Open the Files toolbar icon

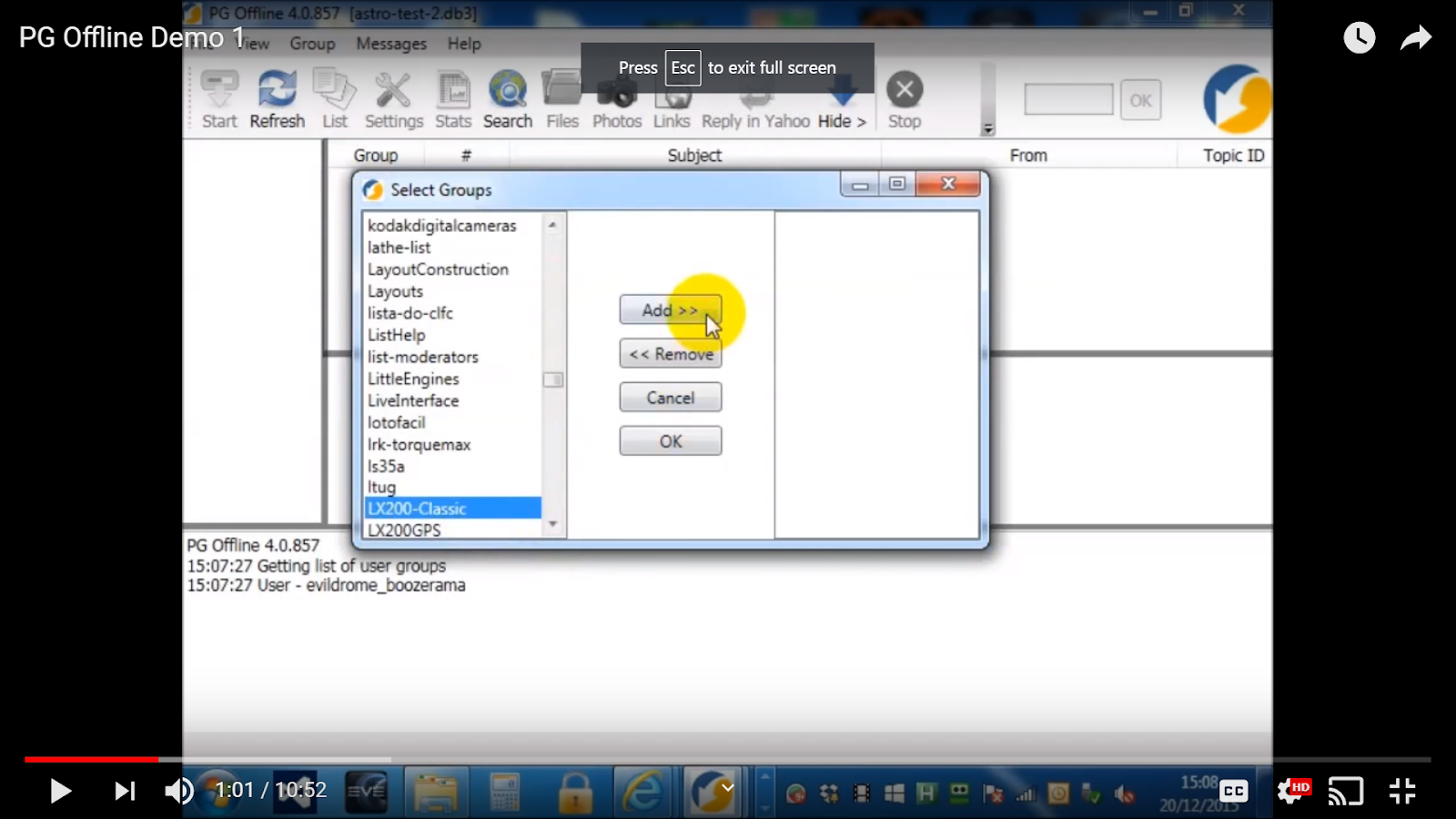tap(562, 99)
